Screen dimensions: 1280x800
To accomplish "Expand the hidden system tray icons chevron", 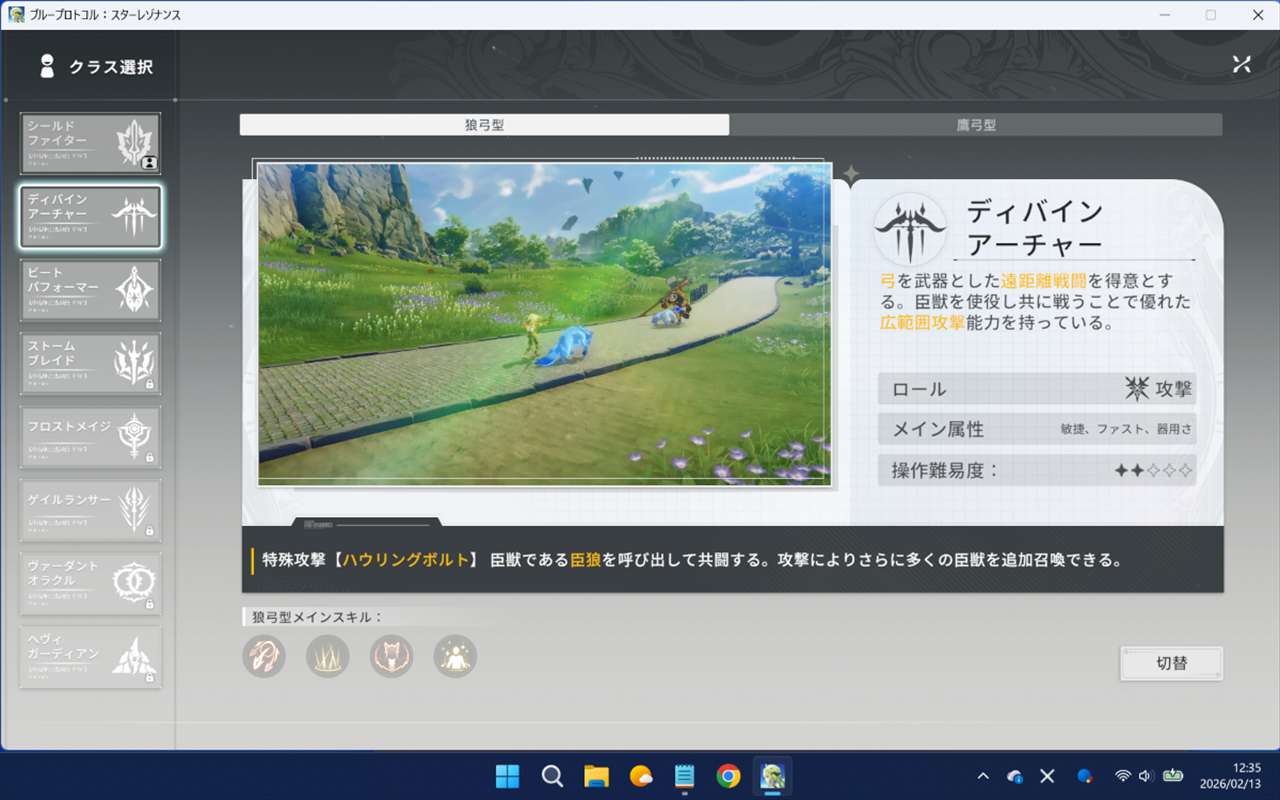I will coord(983,776).
